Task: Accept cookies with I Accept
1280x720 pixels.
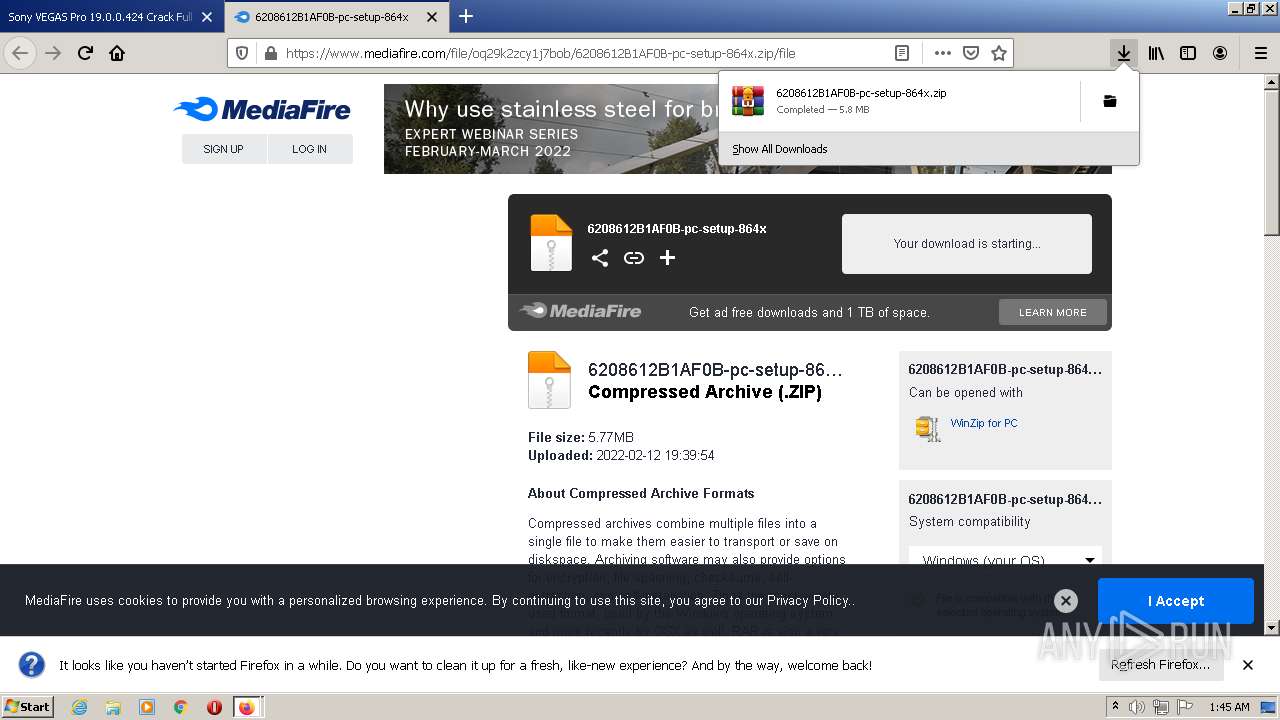Action: click(1175, 601)
